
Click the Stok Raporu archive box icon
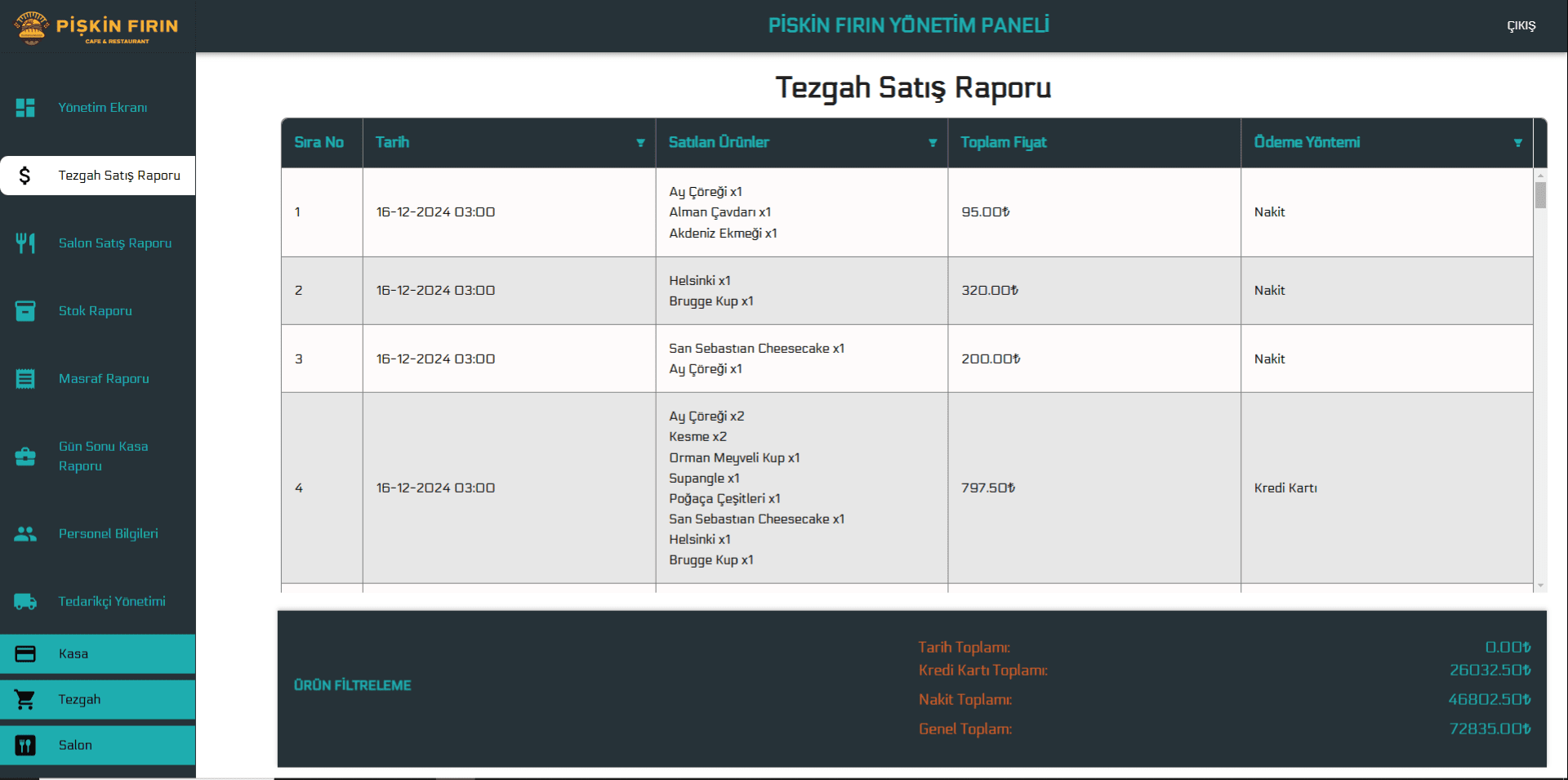click(25, 311)
